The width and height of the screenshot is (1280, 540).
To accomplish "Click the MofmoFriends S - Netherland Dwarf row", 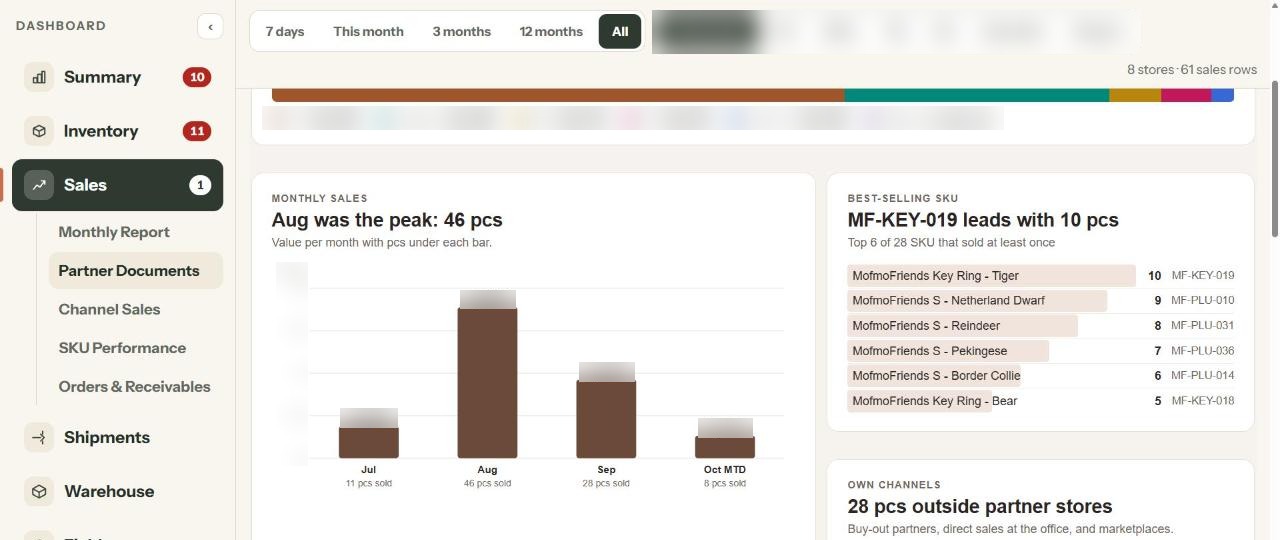I will tap(1041, 301).
